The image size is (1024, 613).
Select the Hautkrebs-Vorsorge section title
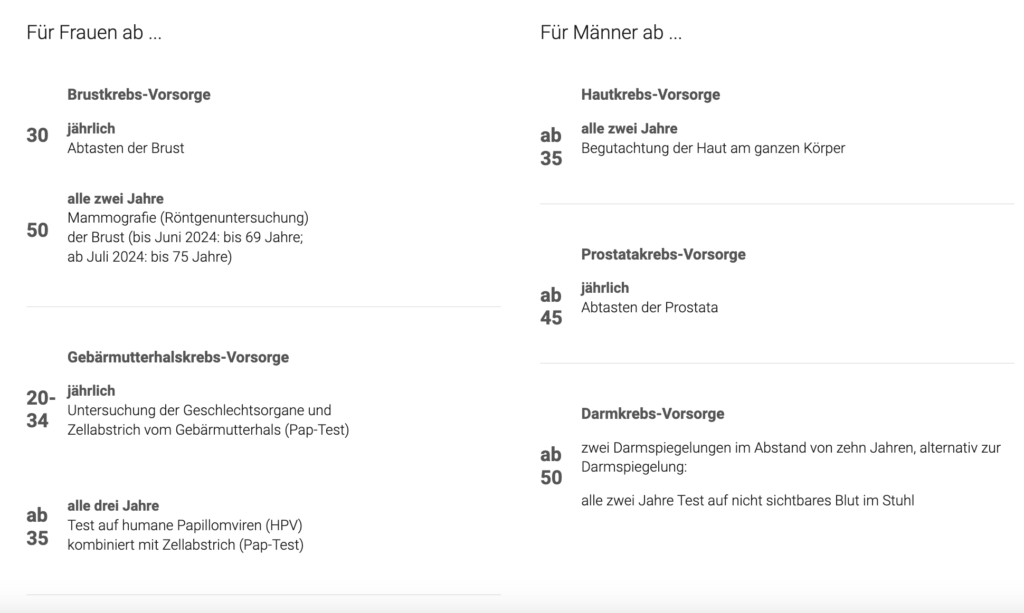pyautogui.click(x=650, y=95)
